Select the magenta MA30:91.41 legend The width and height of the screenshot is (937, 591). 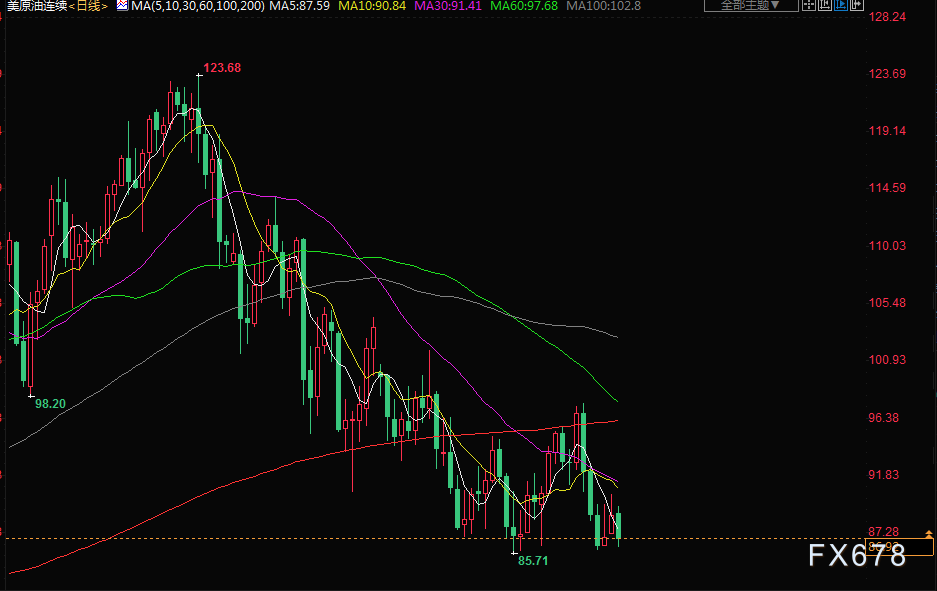(x=447, y=6)
